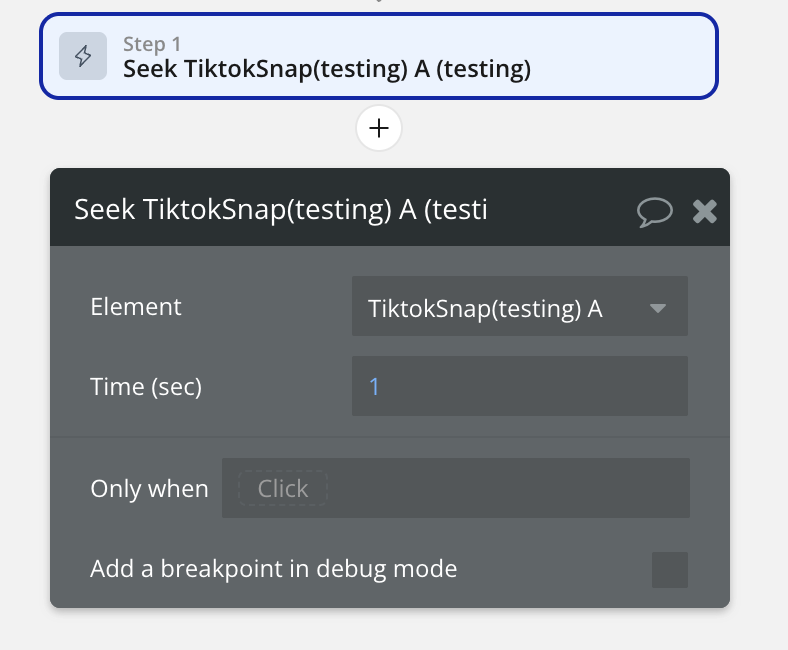Click the 'Element' field label

[136, 307]
